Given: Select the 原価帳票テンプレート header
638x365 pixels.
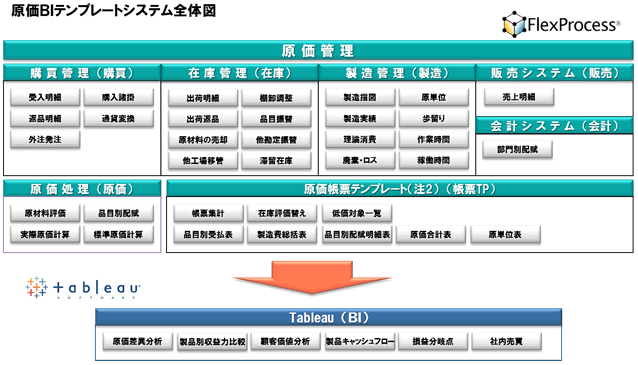Looking at the screenshot, I should pyautogui.click(x=400, y=189).
